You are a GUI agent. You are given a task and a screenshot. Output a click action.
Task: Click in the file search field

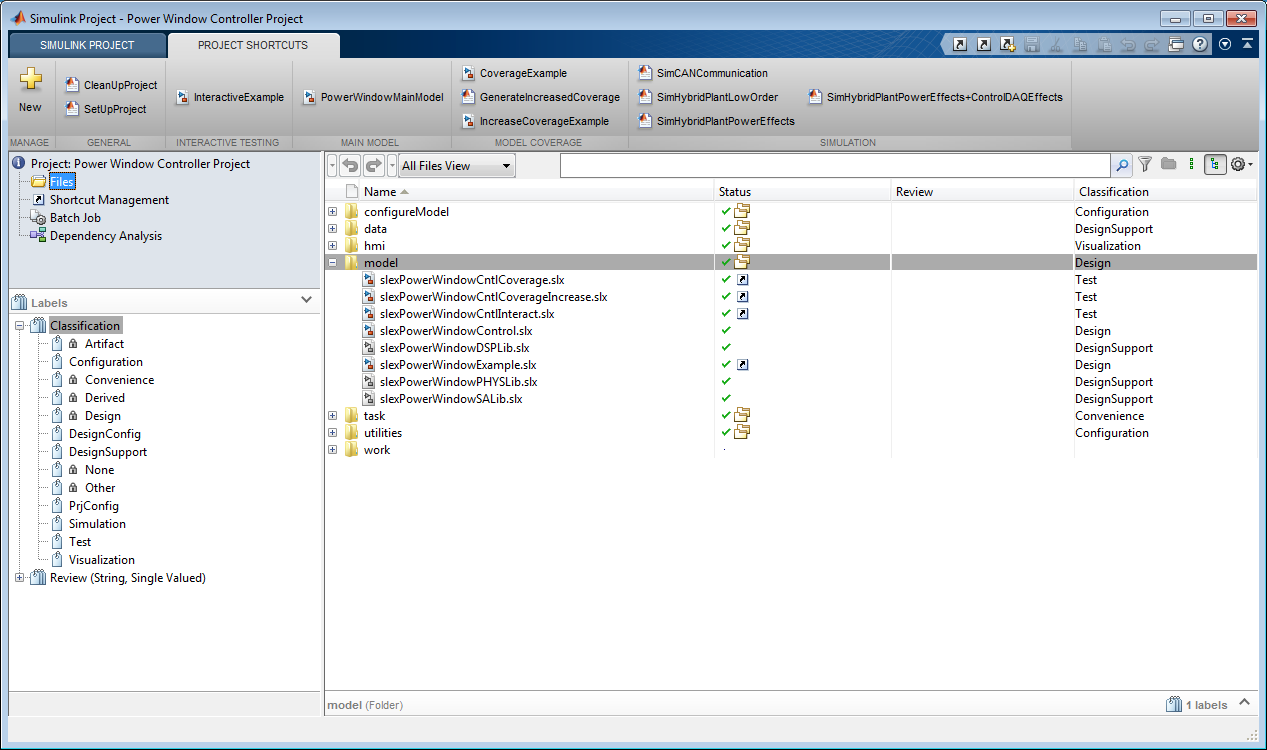[835, 166]
